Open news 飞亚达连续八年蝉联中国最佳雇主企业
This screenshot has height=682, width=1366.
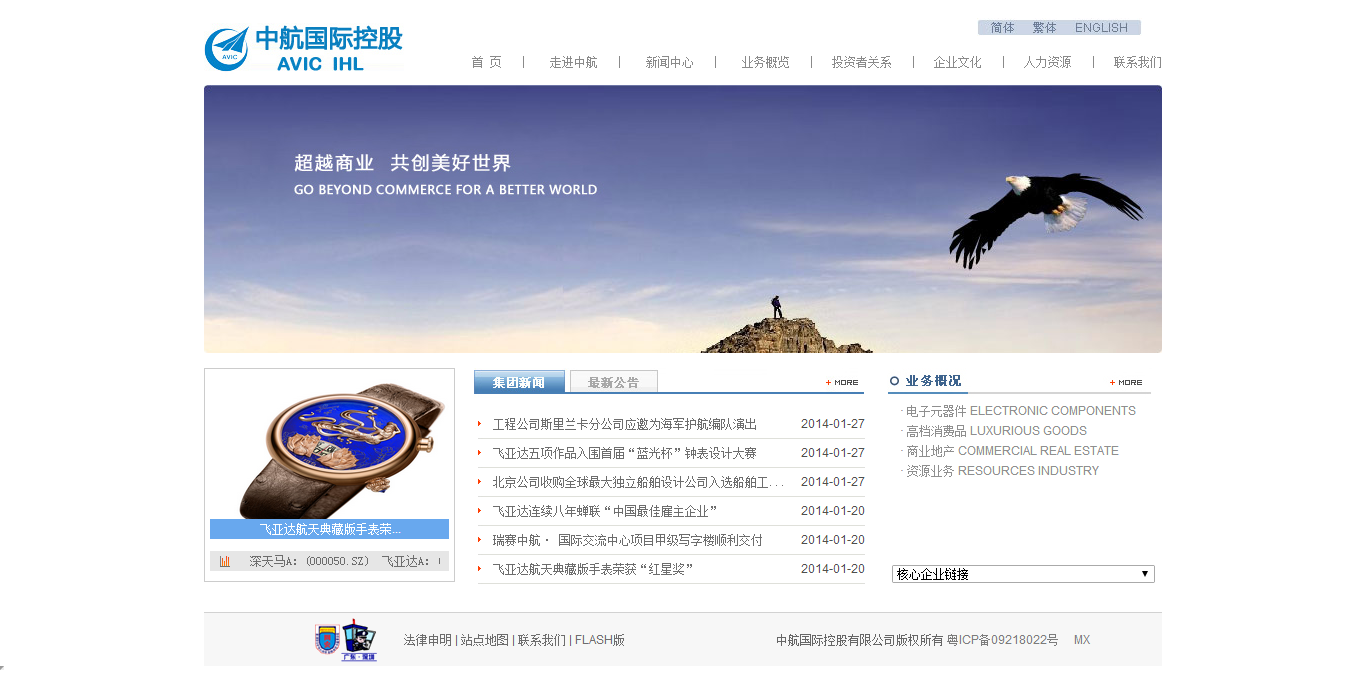[x=605, y=511]
